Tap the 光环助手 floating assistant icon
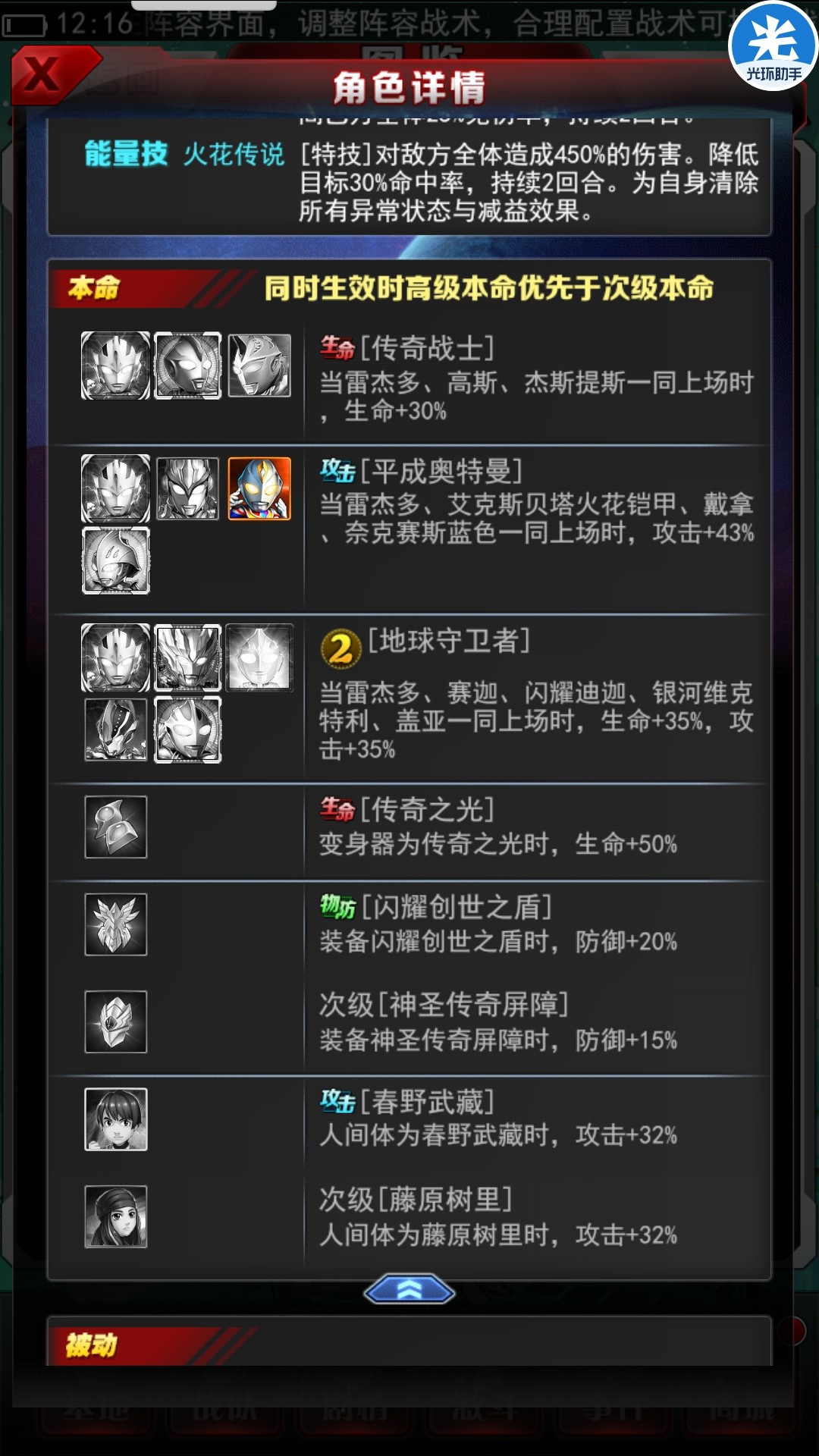819x1456 pixels. click(x=773, y=45)
